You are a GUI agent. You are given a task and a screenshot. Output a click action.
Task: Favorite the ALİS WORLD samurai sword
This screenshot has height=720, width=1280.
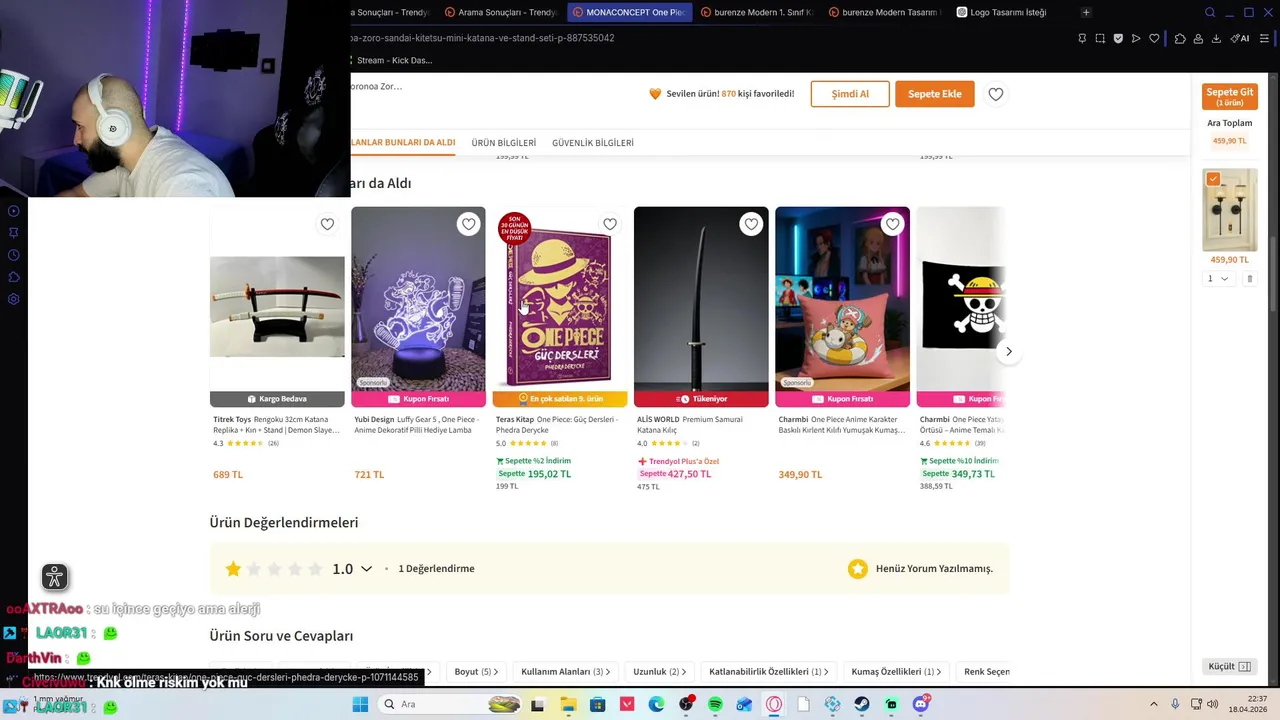(751, 224)
